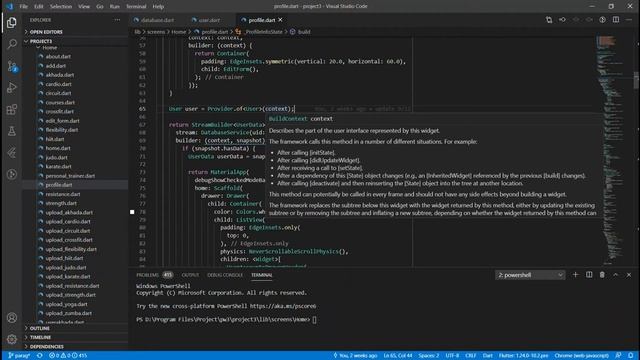Kill terminal using trash icon

coord(602,275)
